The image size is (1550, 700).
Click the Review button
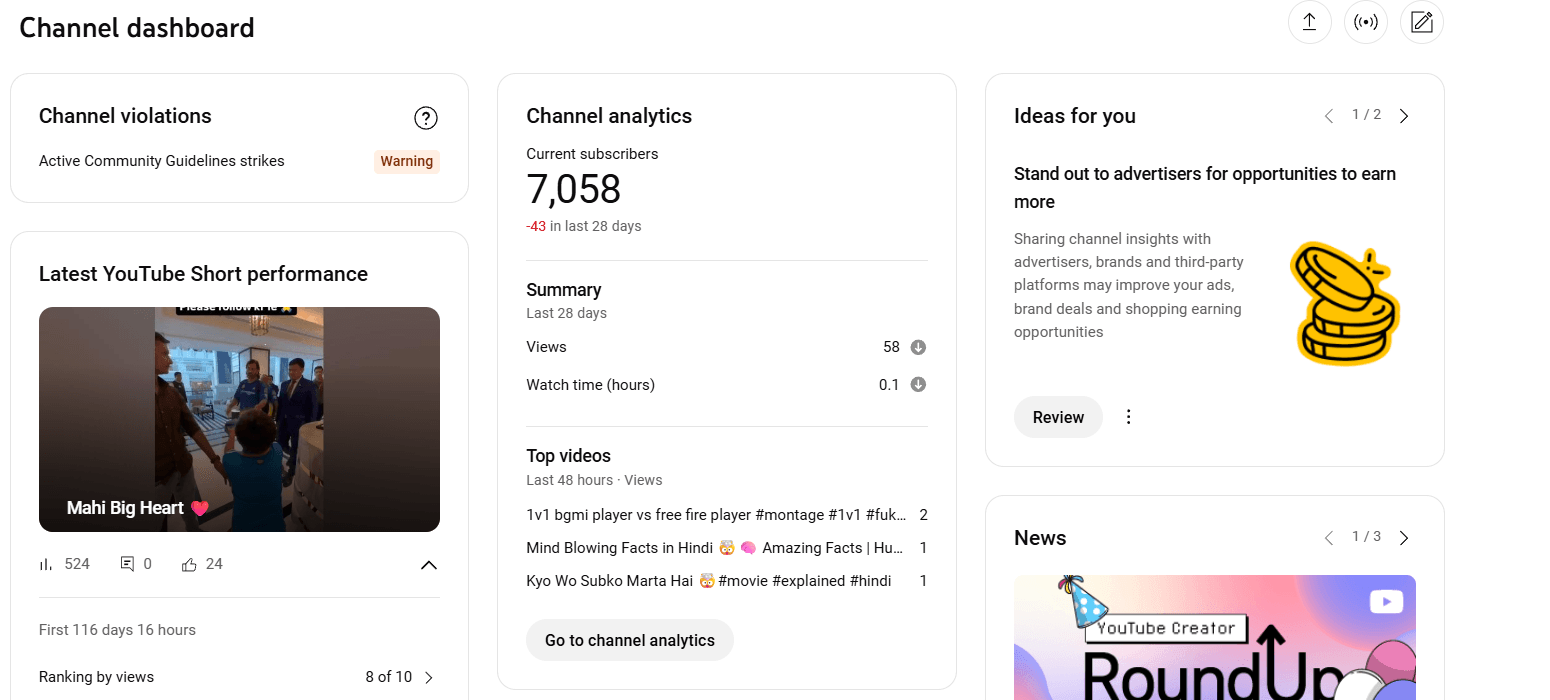[1058, 417]
